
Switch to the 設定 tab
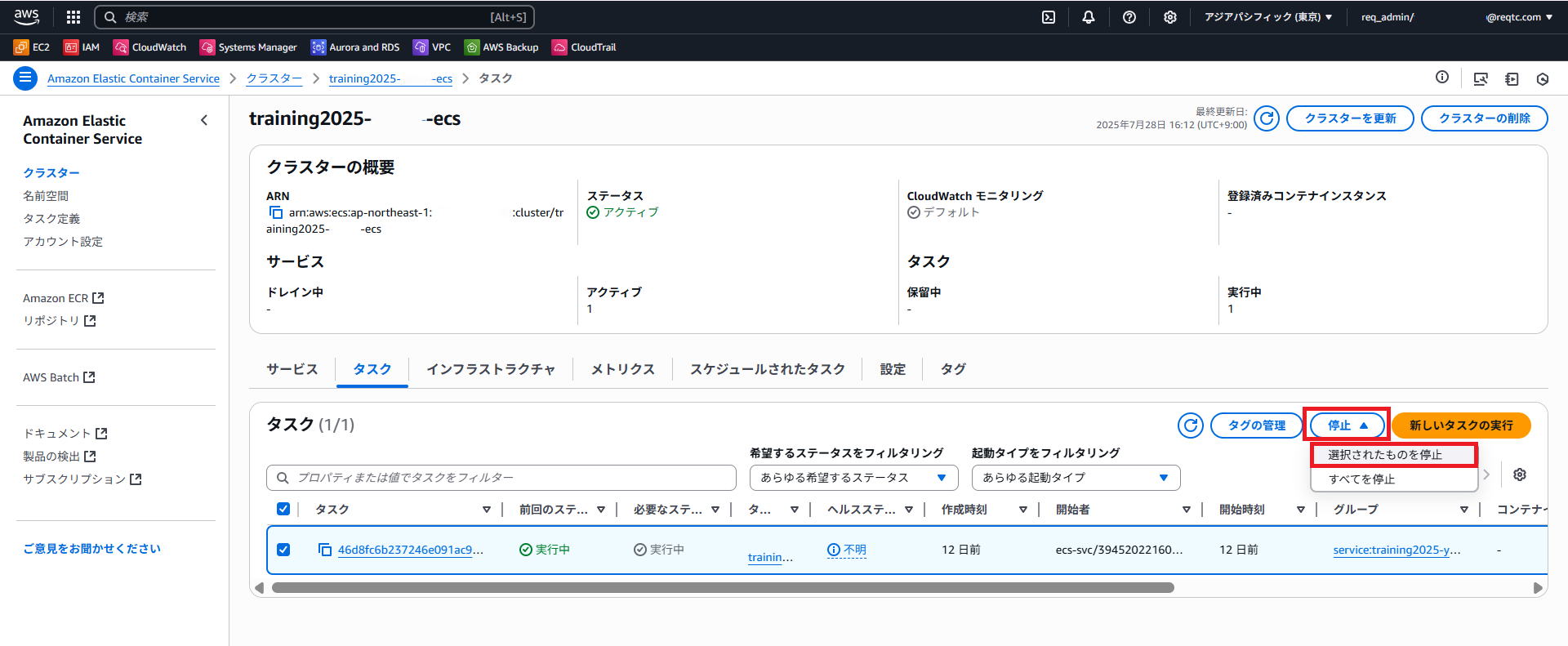893,369
